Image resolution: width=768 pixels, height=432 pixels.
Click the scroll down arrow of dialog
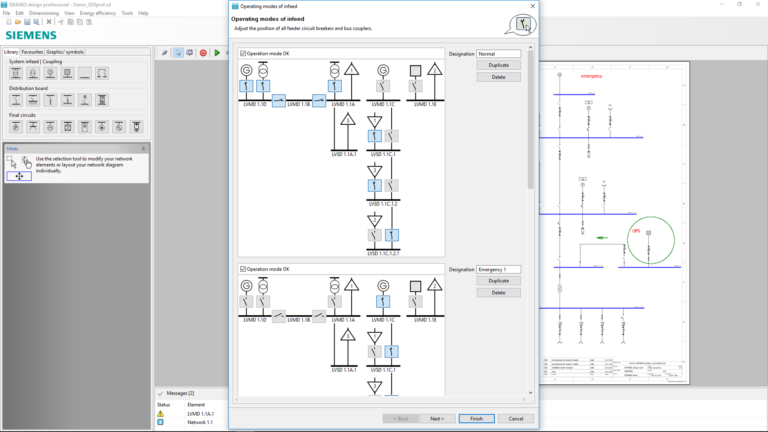coord(530,393)
